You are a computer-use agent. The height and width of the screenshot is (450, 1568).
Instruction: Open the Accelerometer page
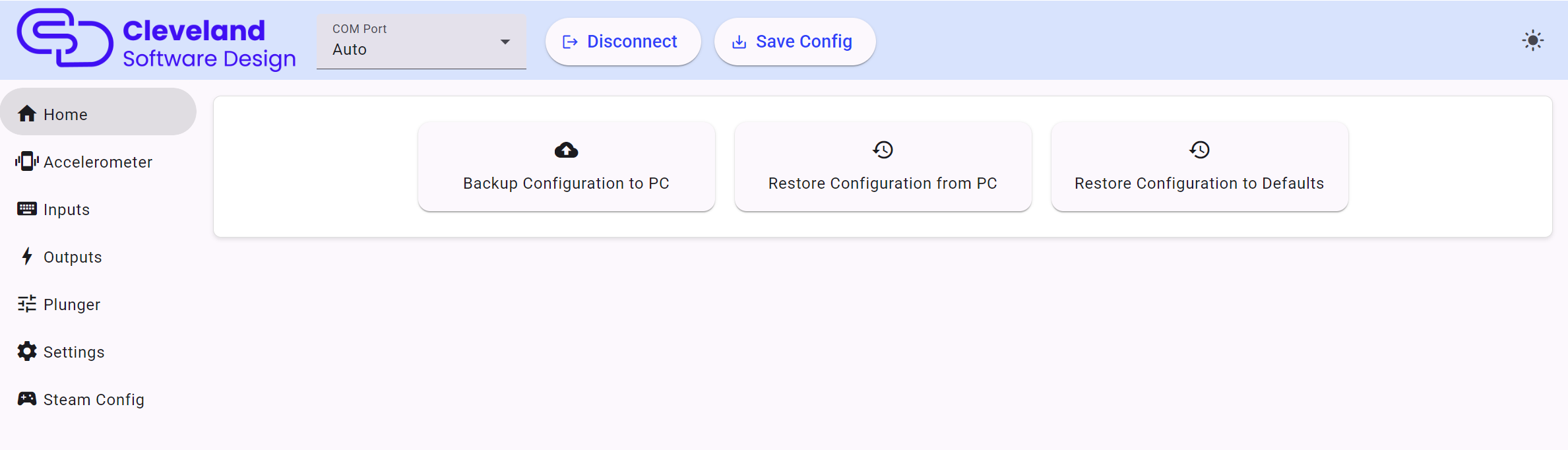pos(98,162)
